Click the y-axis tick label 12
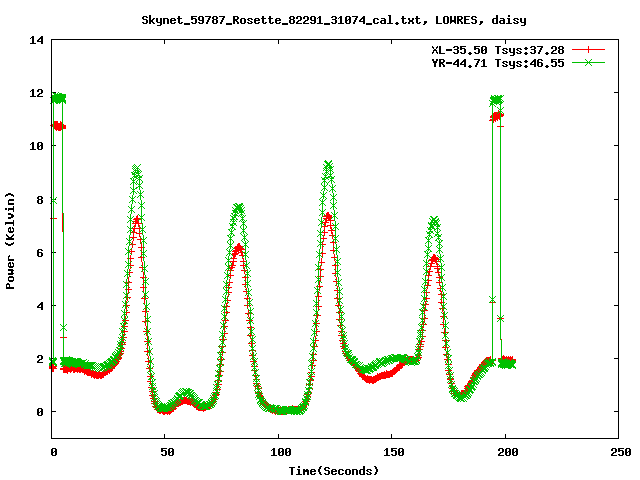The image size is (640, 480). tap(36, 93)
